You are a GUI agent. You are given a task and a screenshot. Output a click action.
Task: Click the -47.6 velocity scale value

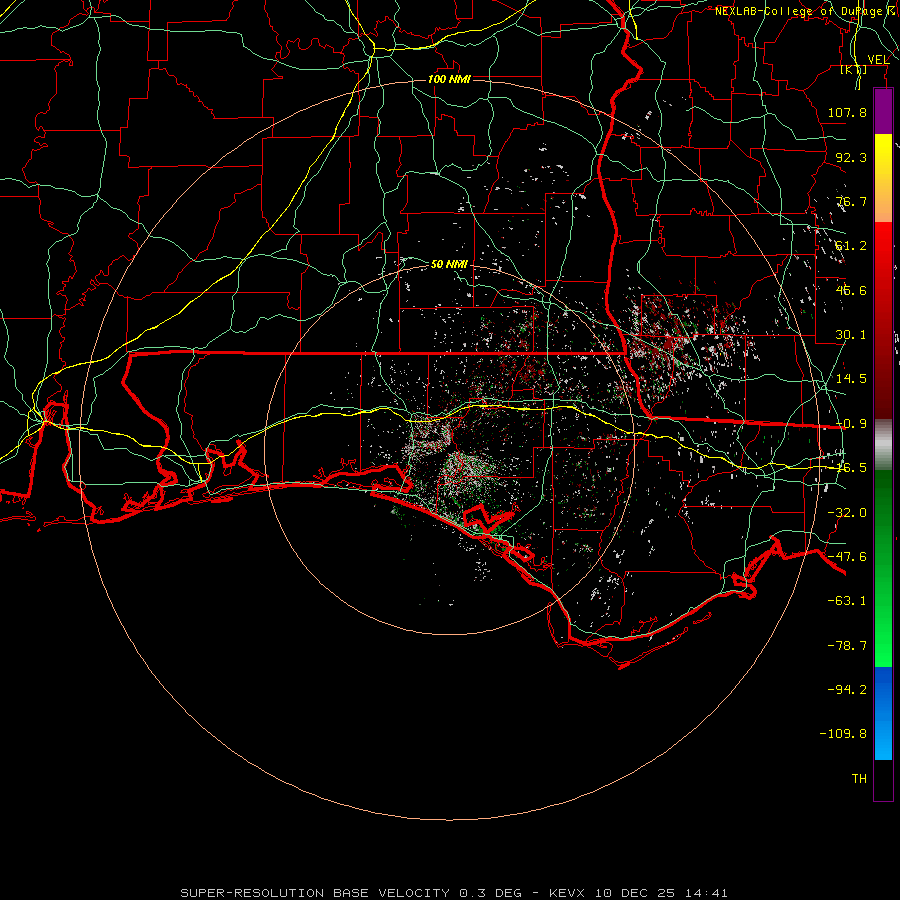[847, 557]
